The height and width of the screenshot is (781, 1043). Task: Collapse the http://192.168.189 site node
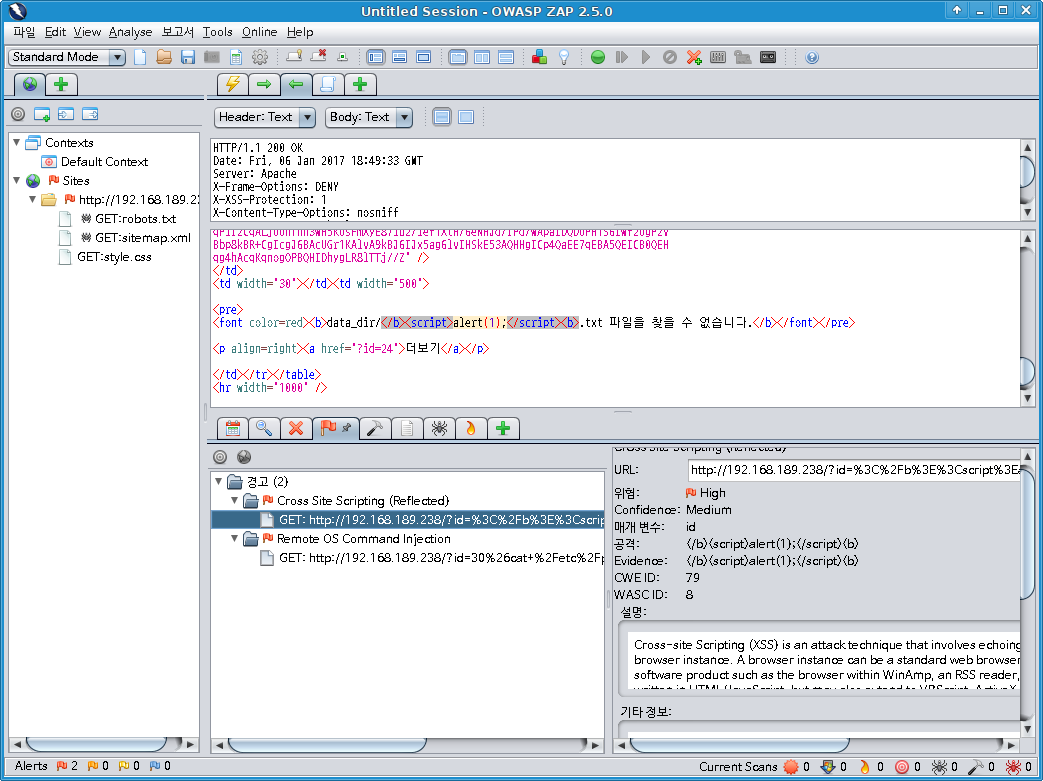32,199
